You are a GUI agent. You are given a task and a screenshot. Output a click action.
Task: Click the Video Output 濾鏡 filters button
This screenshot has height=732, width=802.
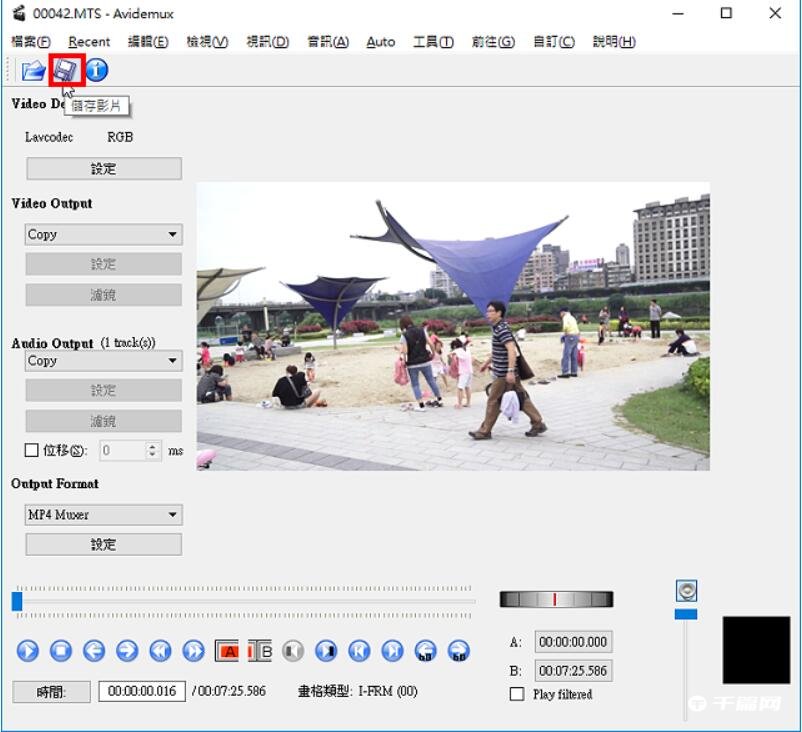(x=102, y=294)
